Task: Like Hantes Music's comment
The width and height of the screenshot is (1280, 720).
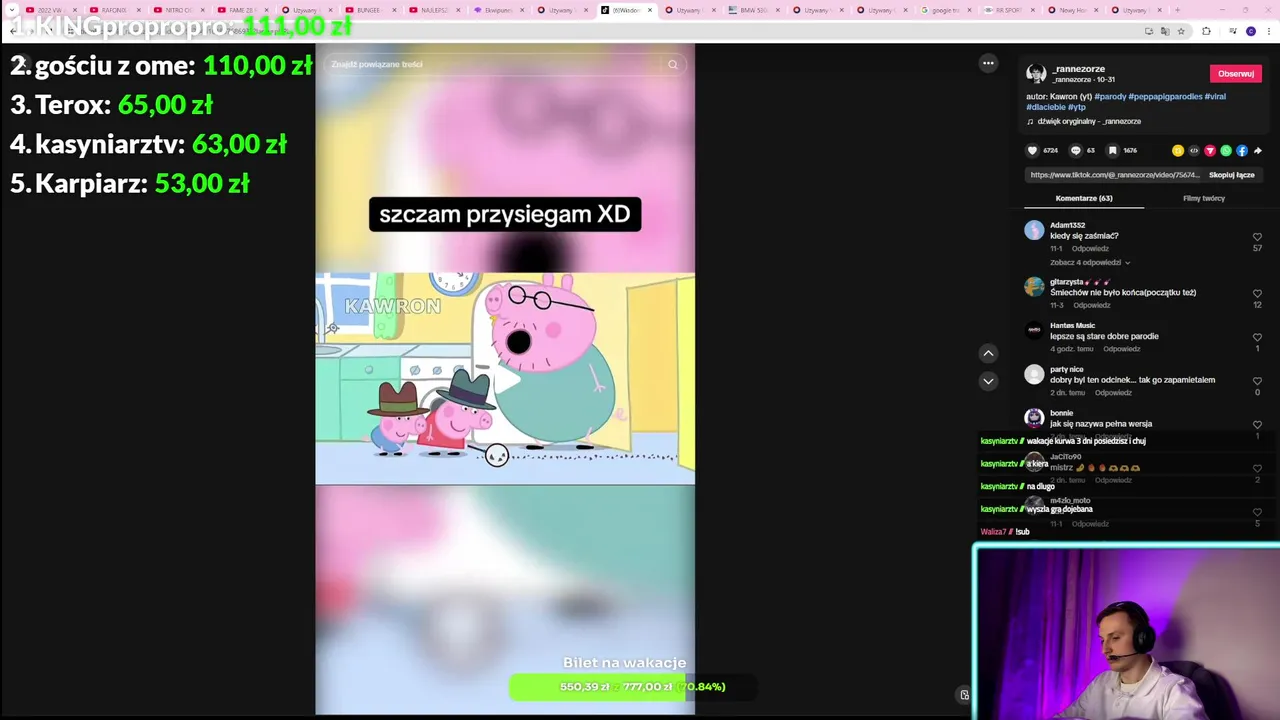Action: 1257,337
